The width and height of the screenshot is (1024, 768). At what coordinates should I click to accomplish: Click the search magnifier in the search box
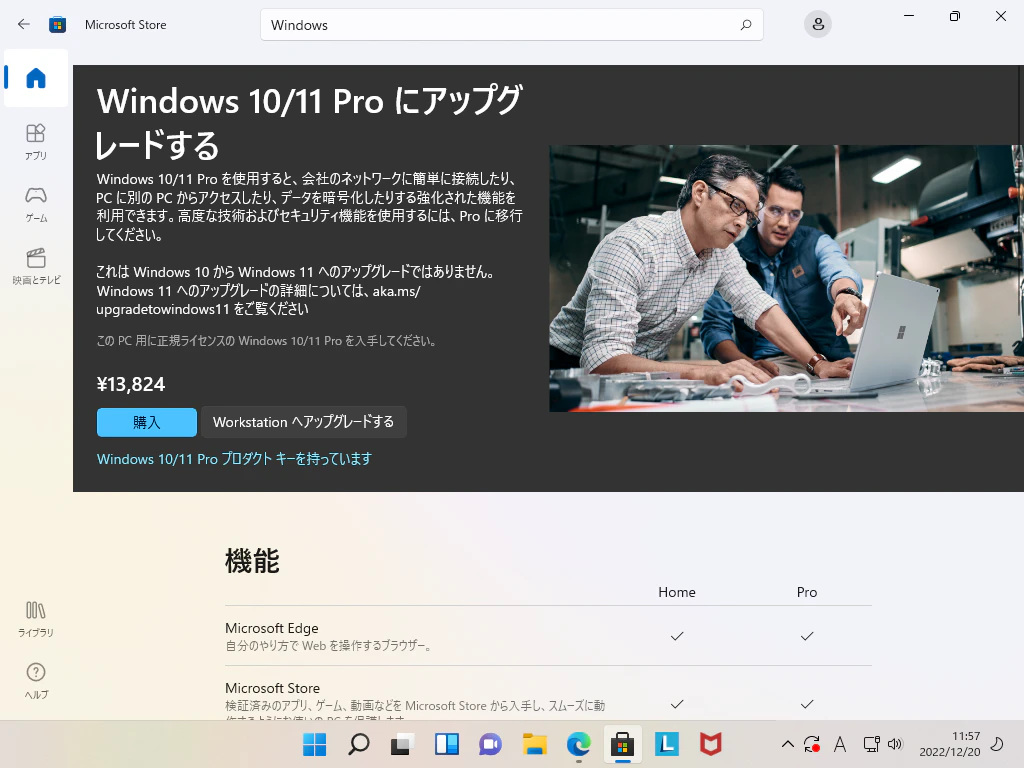coord(746,25)
